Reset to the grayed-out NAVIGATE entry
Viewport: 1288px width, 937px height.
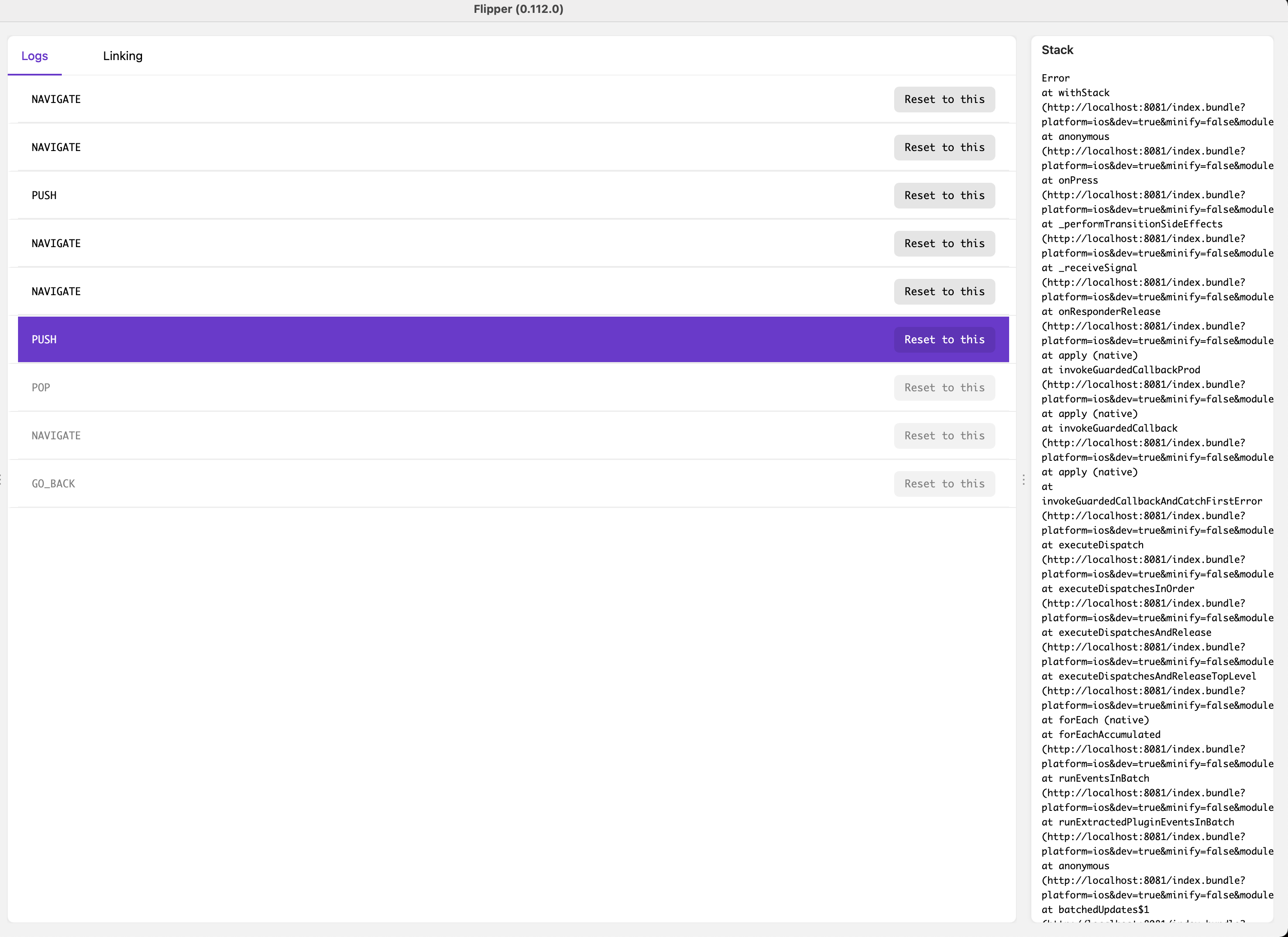(x=944, y=435)
